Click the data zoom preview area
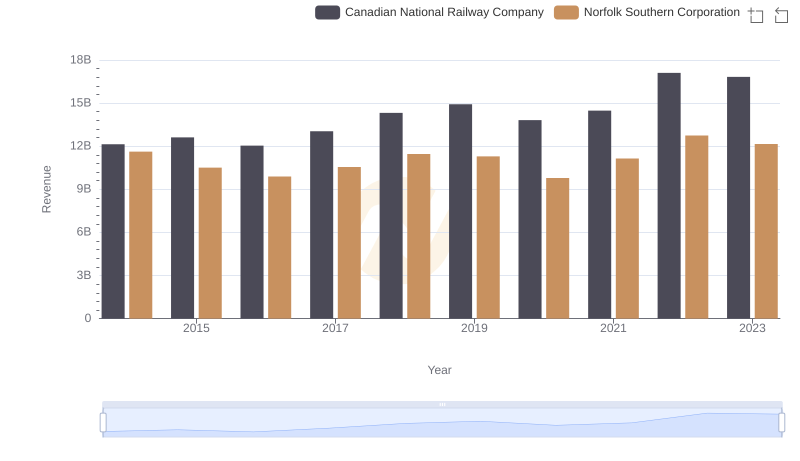This screenshot has width=800, height=461. point(442,423)
